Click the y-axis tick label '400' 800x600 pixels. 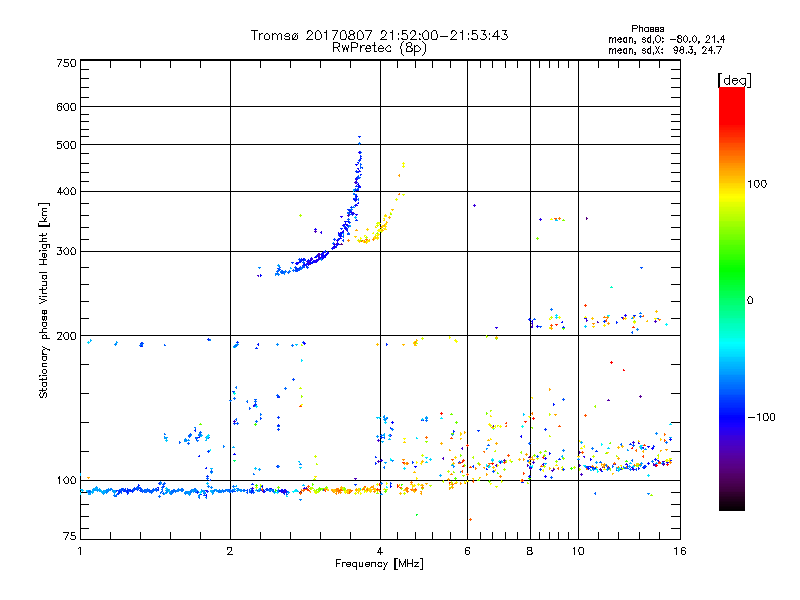(66, 192)
